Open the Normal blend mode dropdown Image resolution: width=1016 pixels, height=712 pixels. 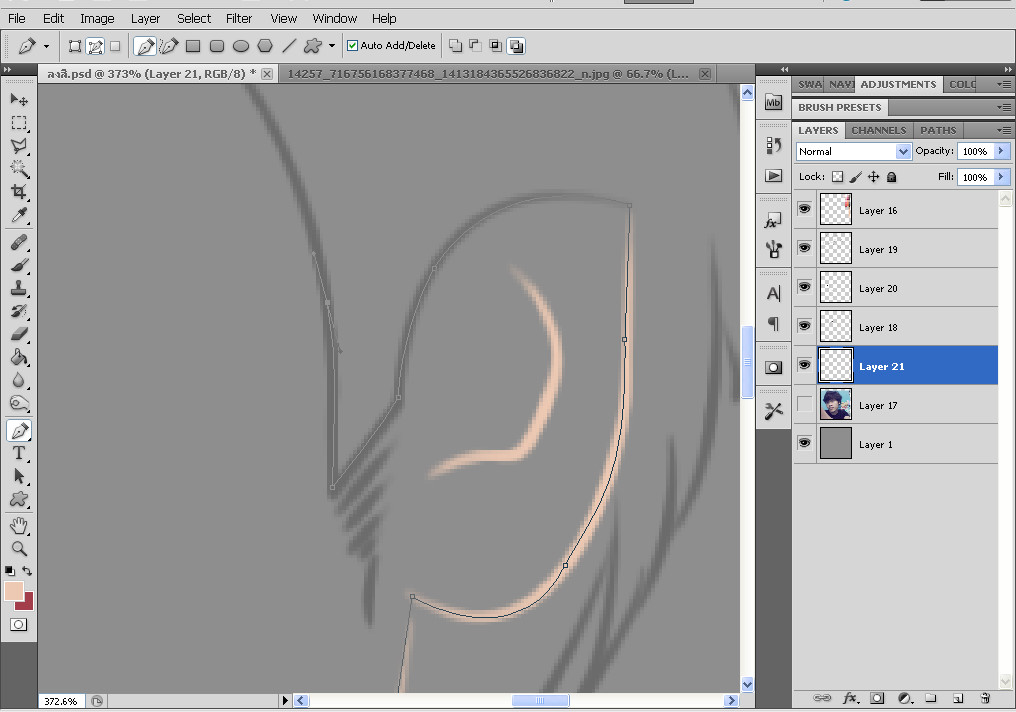pos(854,152)
